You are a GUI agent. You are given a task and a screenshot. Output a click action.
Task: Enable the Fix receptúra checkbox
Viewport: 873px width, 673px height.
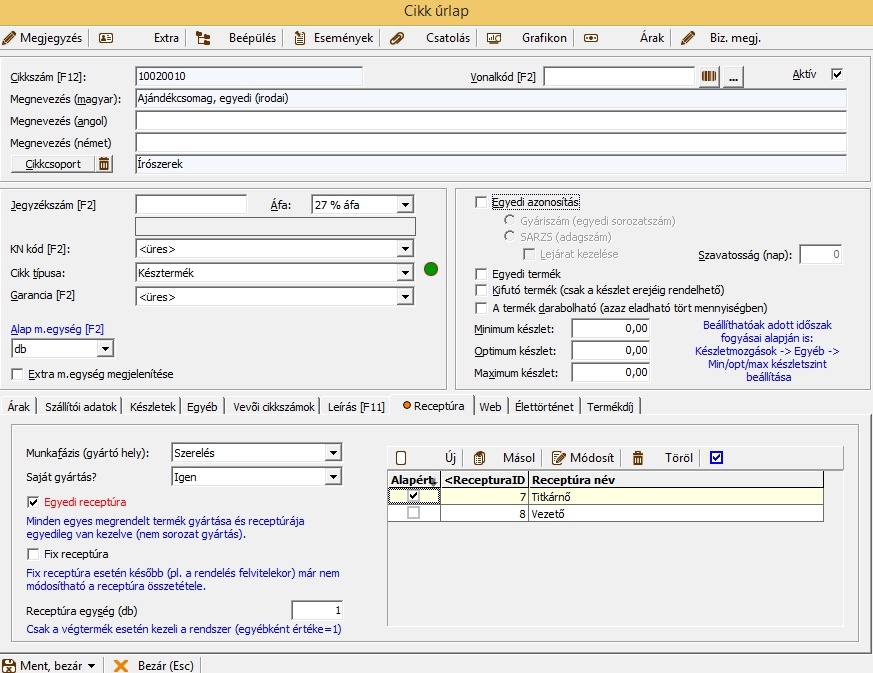[35, 554]
